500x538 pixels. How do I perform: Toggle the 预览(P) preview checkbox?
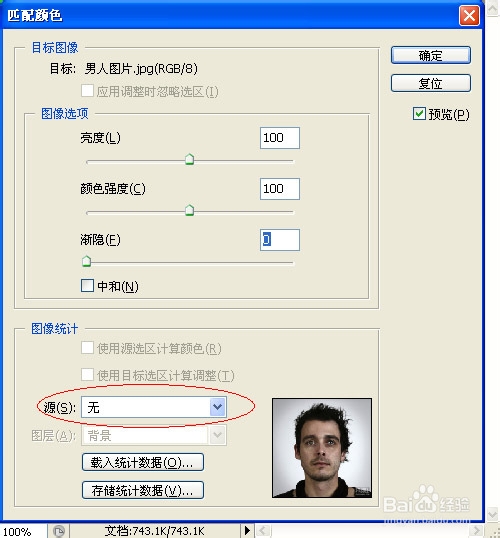point(419,114)
